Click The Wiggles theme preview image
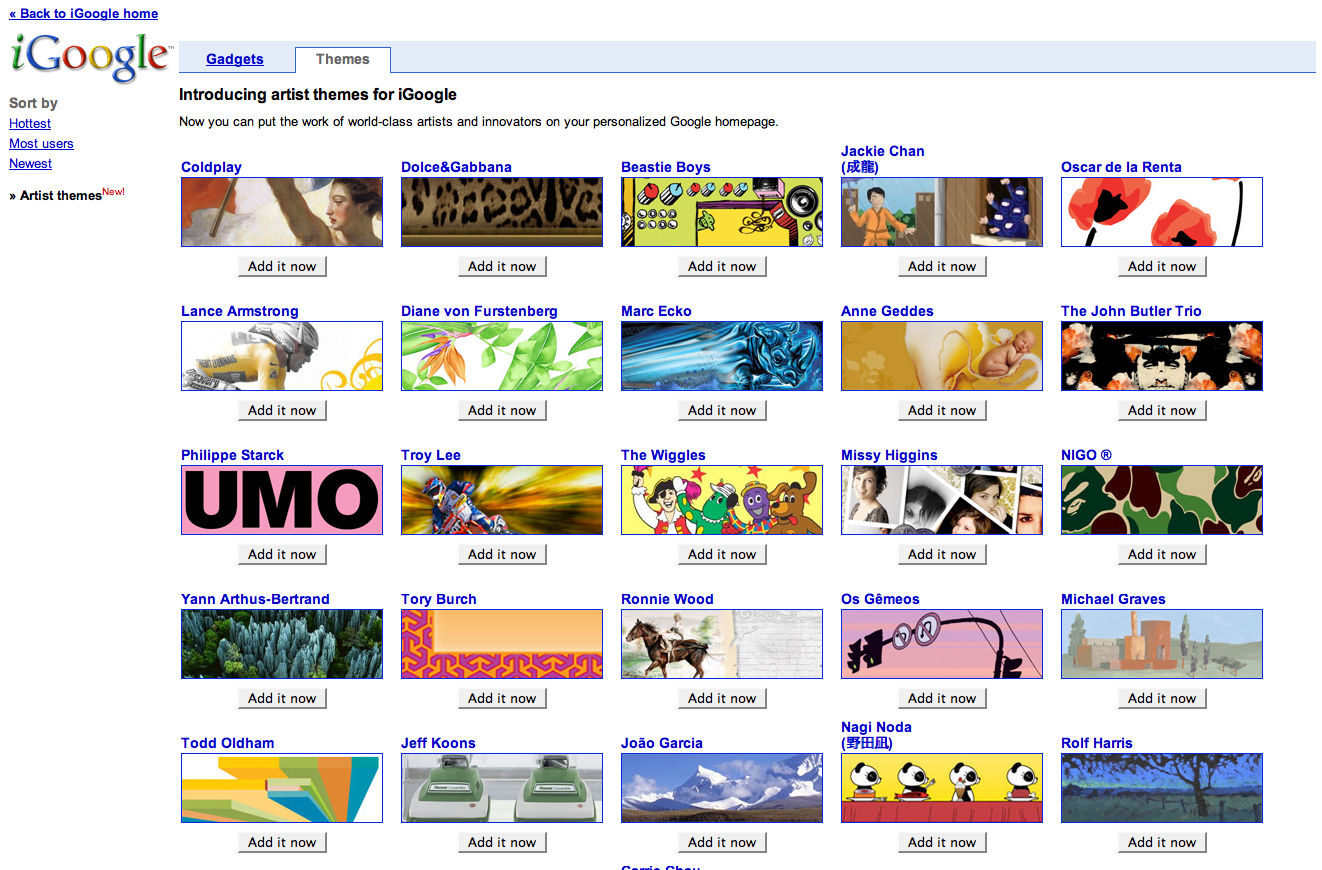Viewport: 1322px width, 870px height. 722,500
